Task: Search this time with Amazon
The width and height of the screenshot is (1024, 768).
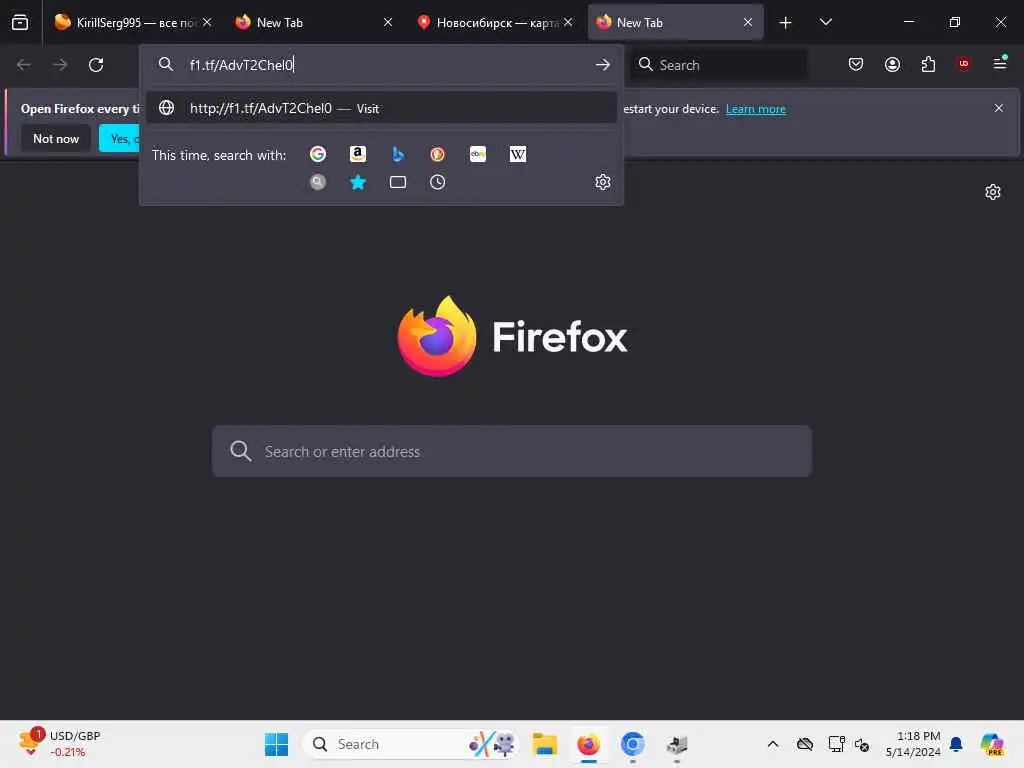Action: click(x=358, y=154)
